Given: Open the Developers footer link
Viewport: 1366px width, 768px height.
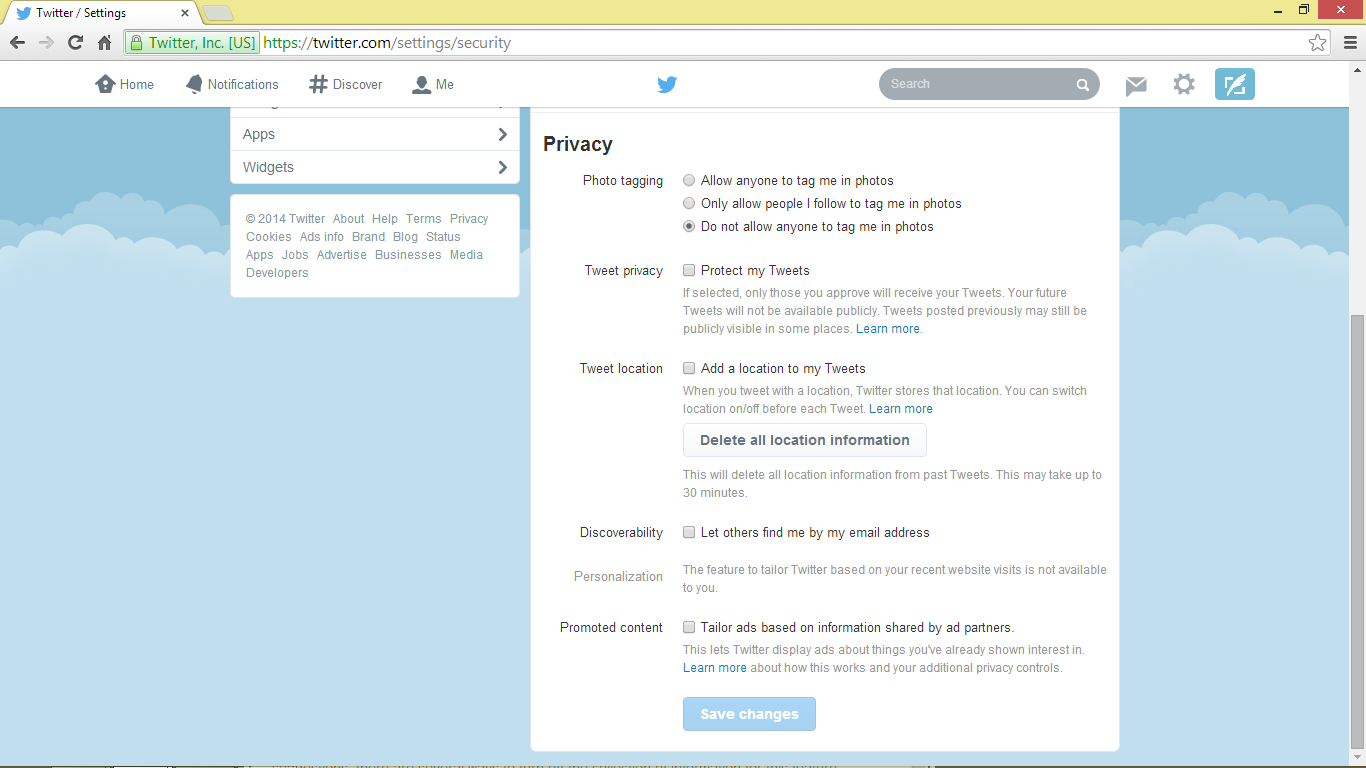Looking at the screenshot, I should click(277, 273).
